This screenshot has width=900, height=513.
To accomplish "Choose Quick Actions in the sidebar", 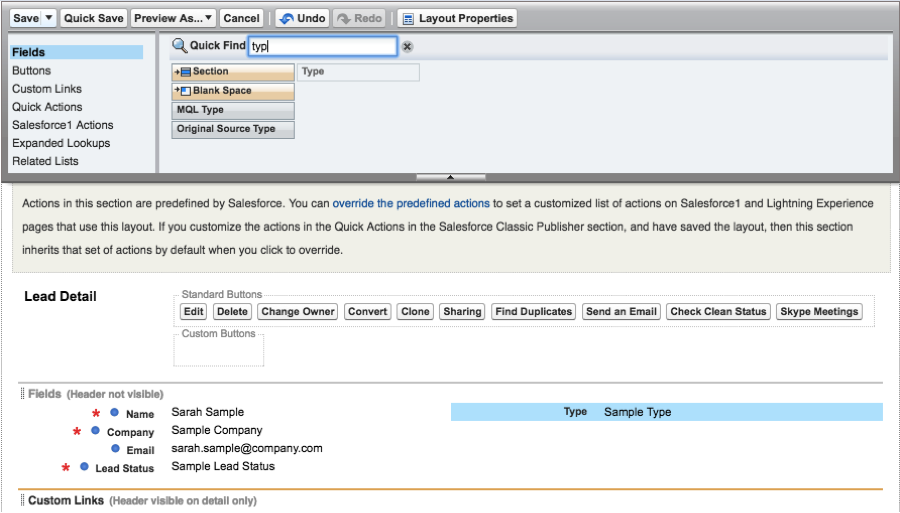I will click(47, 107).
